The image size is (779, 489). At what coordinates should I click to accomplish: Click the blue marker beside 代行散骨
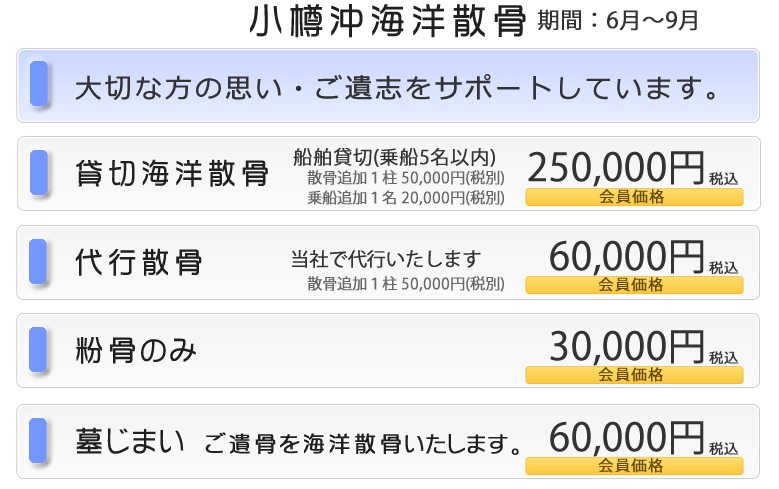pyautogui.click(x=39, y=262)
